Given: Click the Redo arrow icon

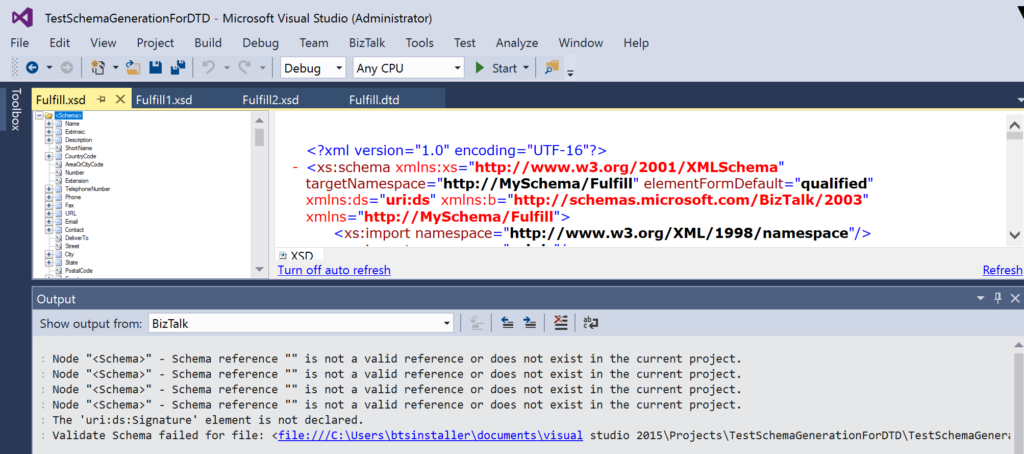Looking at the screenshot, I should pos(246,67).
